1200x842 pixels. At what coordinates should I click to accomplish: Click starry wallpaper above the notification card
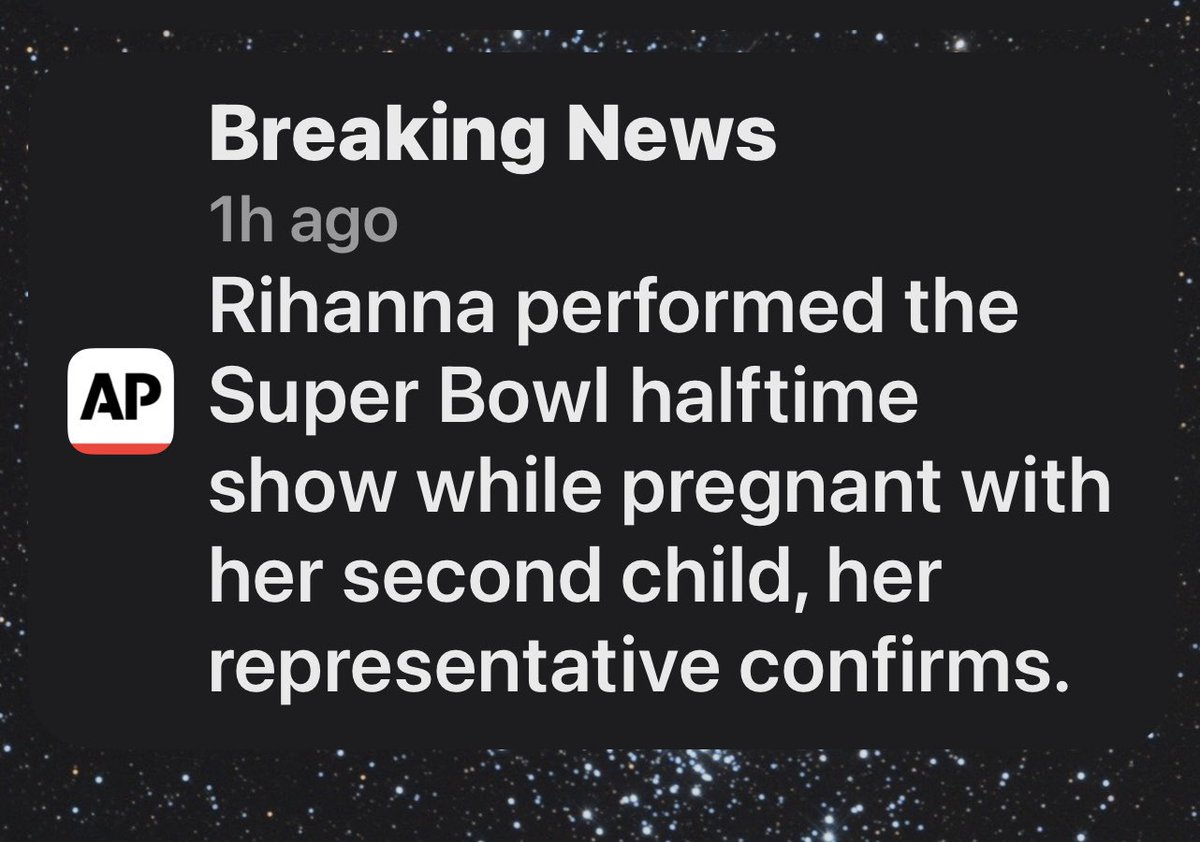600,25
